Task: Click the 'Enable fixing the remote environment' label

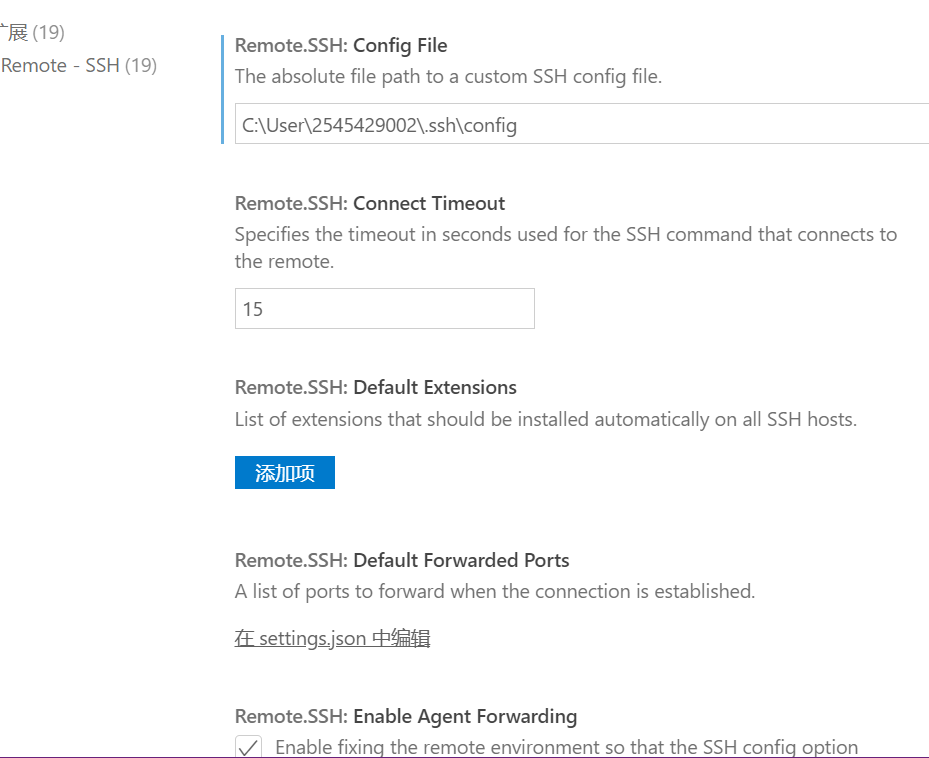Action: pyautogui.click(x=566, y=747)
